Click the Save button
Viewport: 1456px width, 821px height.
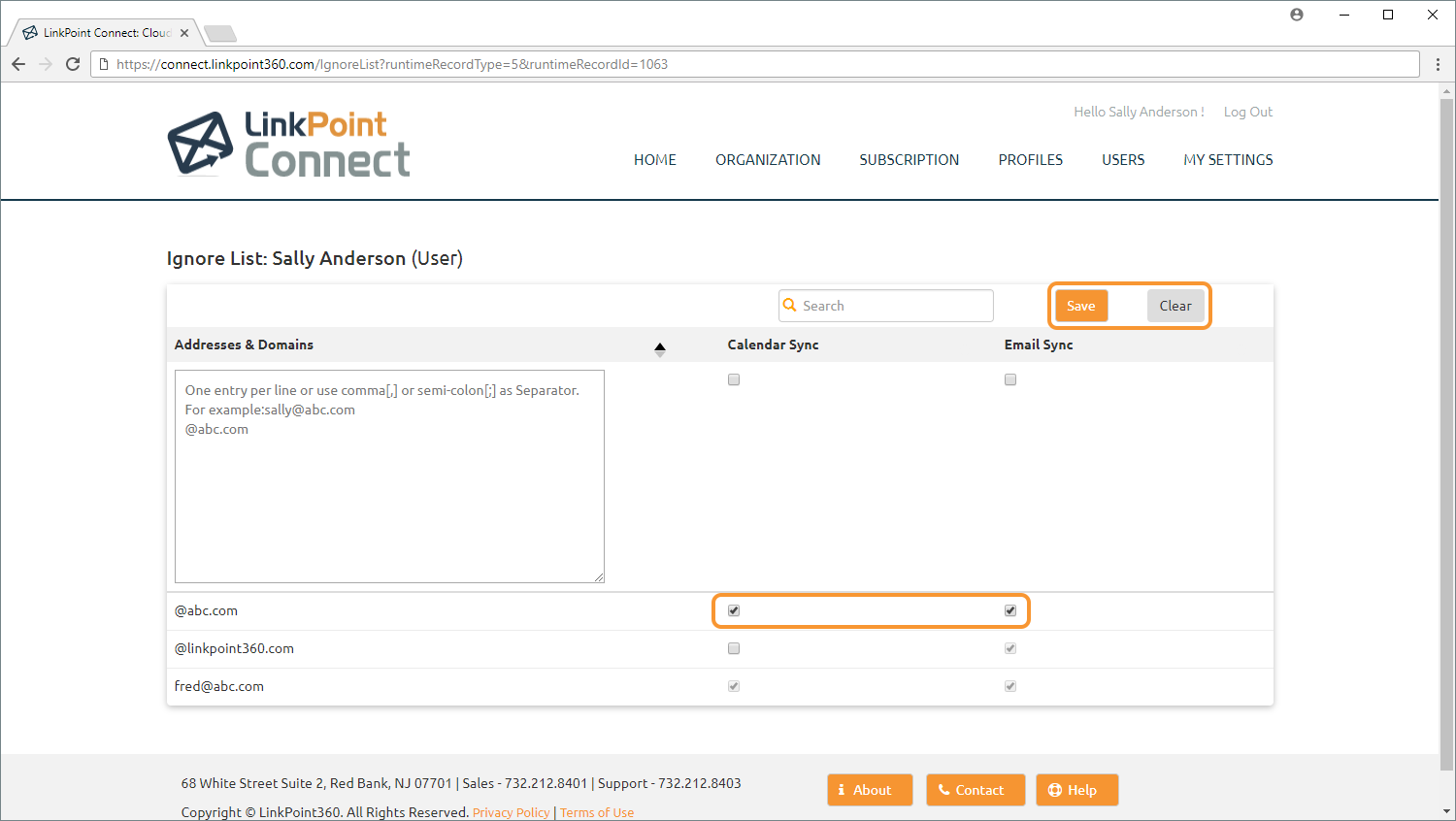[x=1081, y=306]
